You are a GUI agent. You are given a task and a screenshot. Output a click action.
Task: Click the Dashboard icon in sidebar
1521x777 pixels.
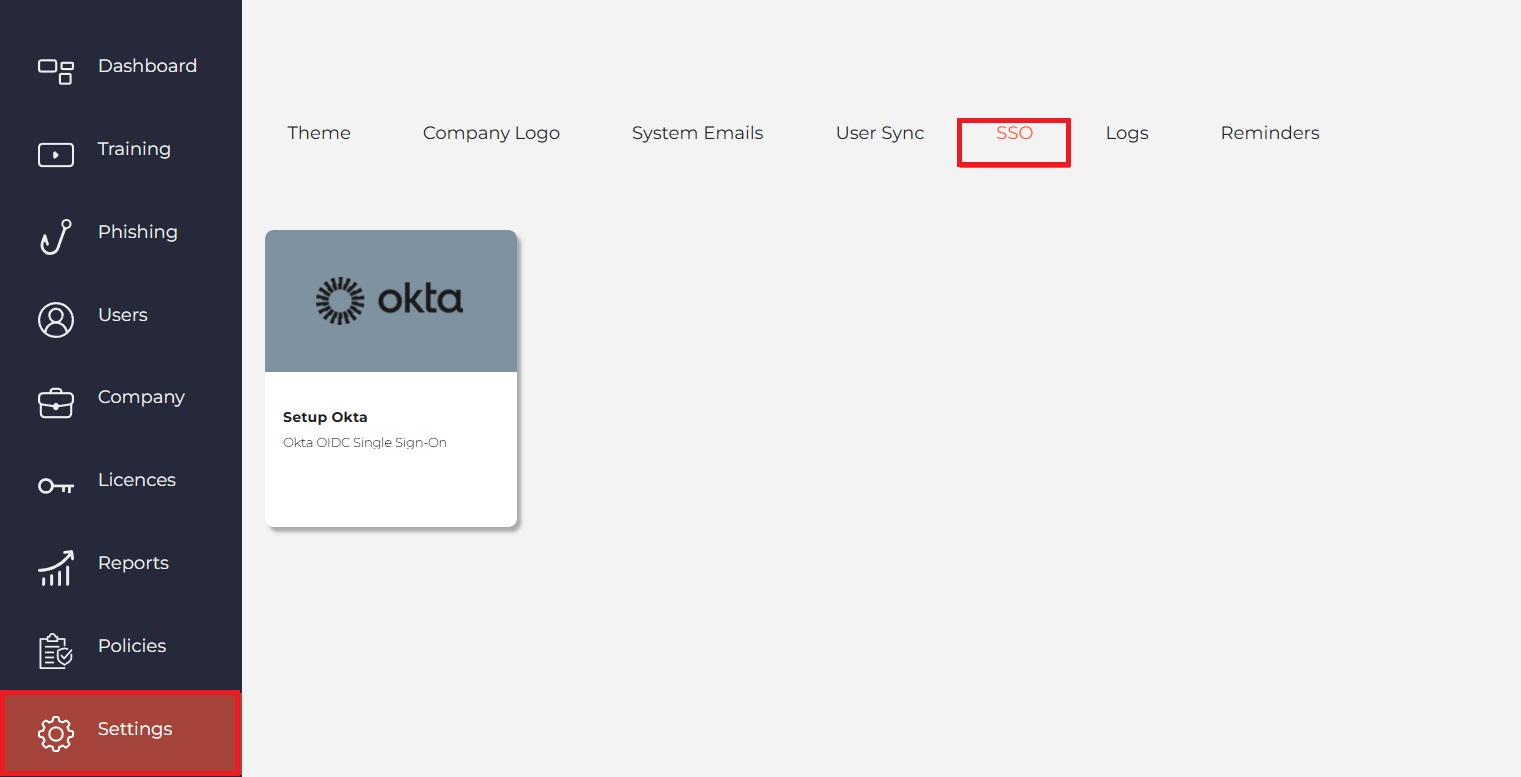56,71
